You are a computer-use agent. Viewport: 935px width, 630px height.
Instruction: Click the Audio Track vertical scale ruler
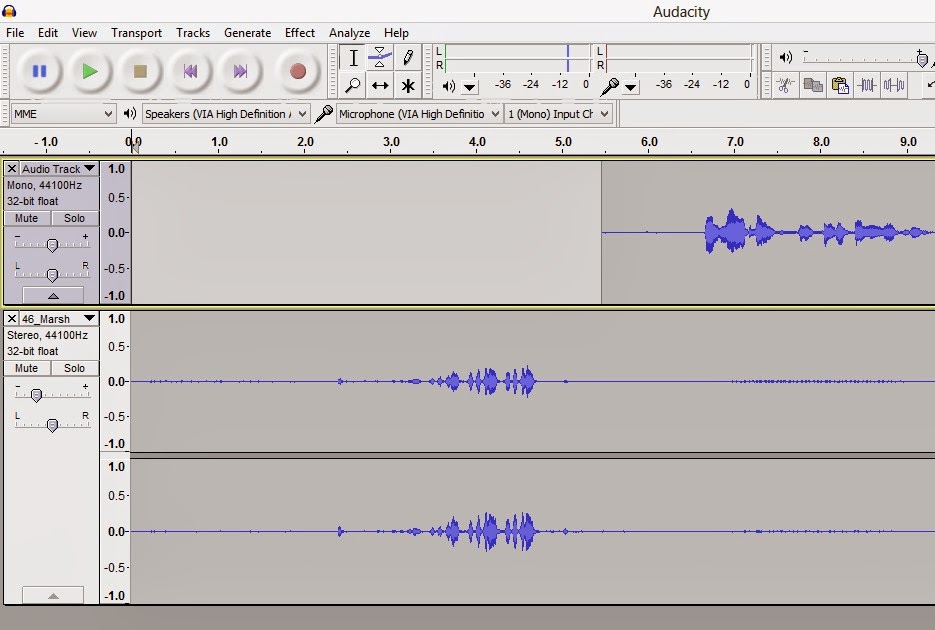[x=116, y=232]
